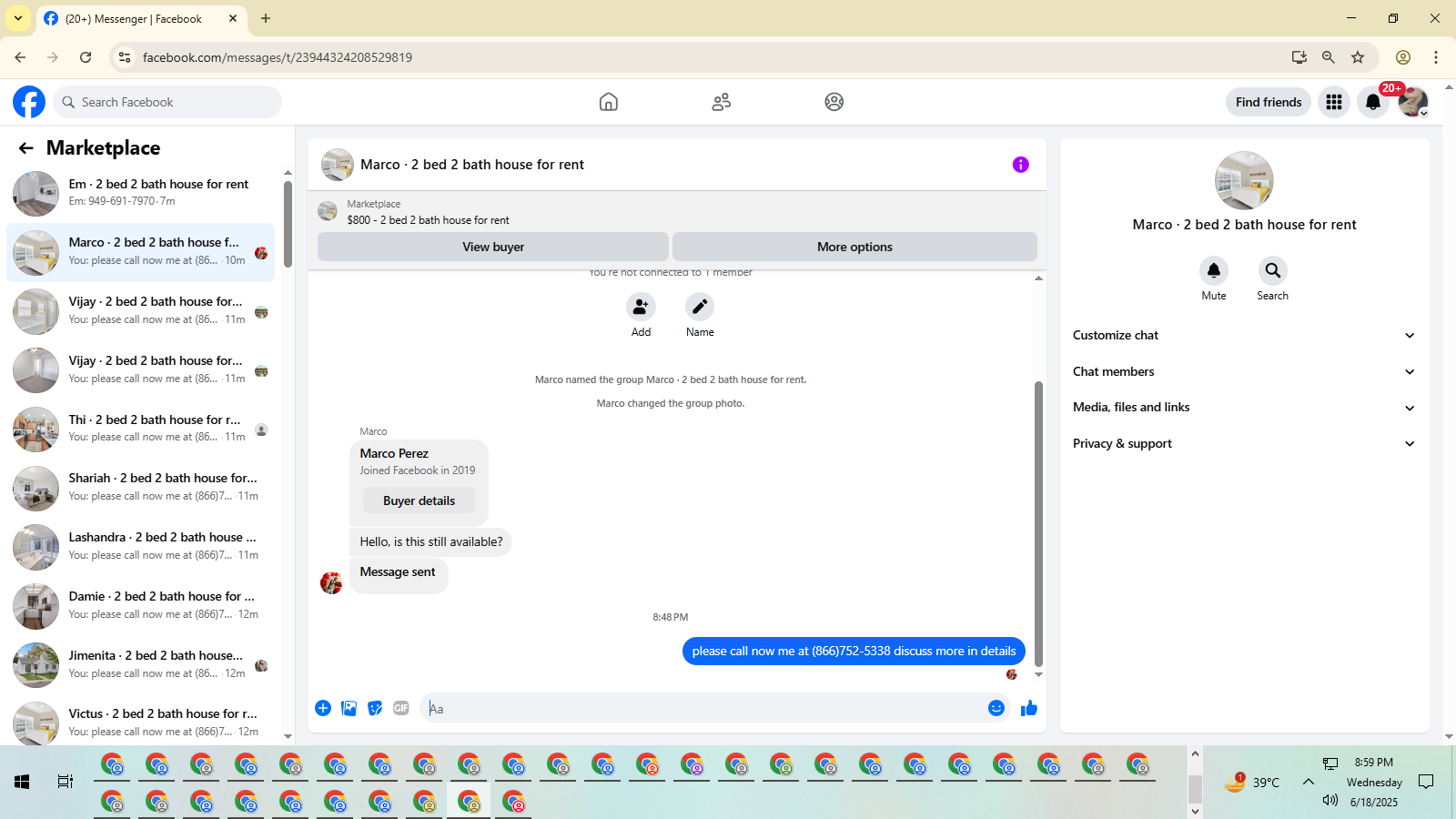Open Windows Start menu
Image resolution: width=1456 pixels, height=819 pixels.
[x=22, y=782]
